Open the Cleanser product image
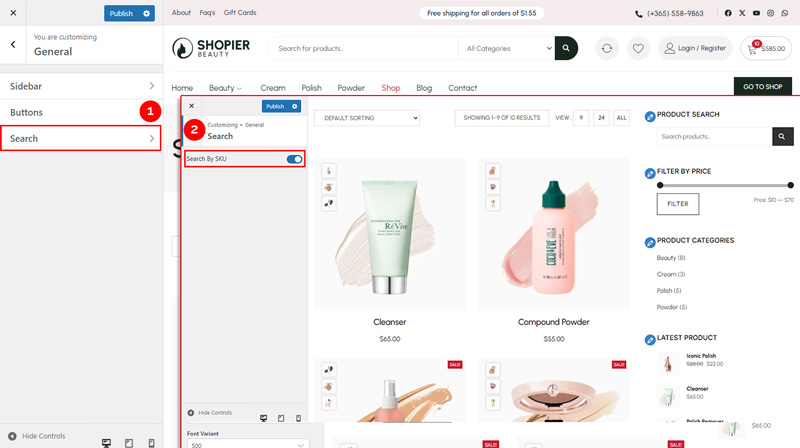Screen dimensions: 800x448 coord(390,233)
